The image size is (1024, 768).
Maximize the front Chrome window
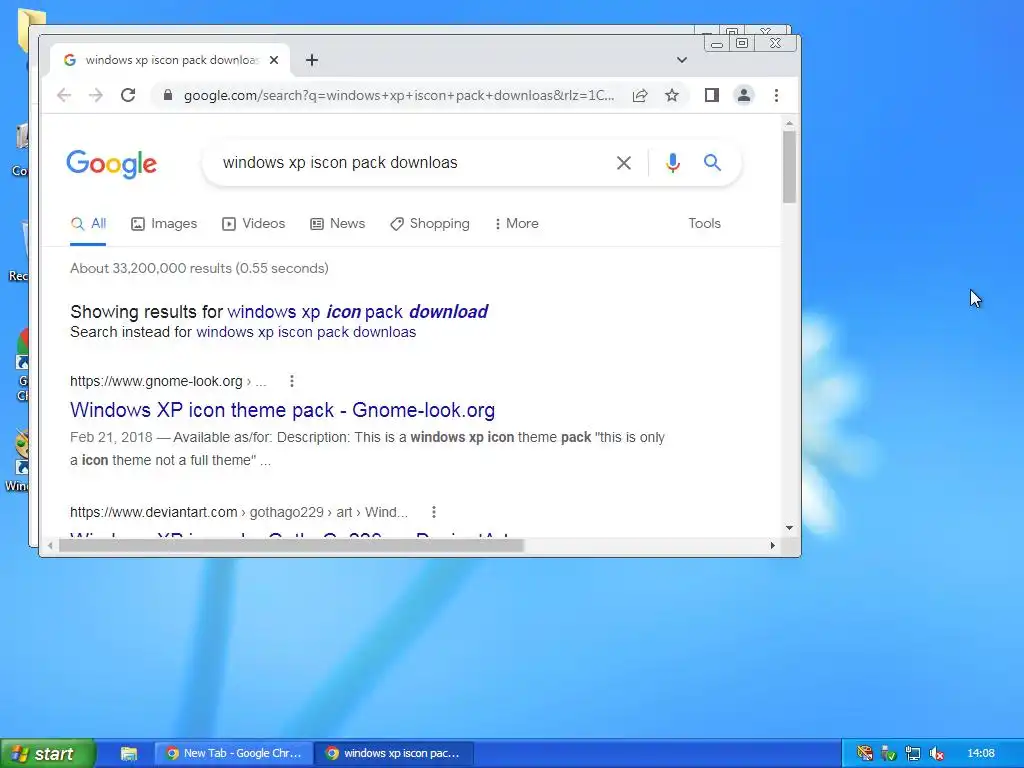(743, 44)
